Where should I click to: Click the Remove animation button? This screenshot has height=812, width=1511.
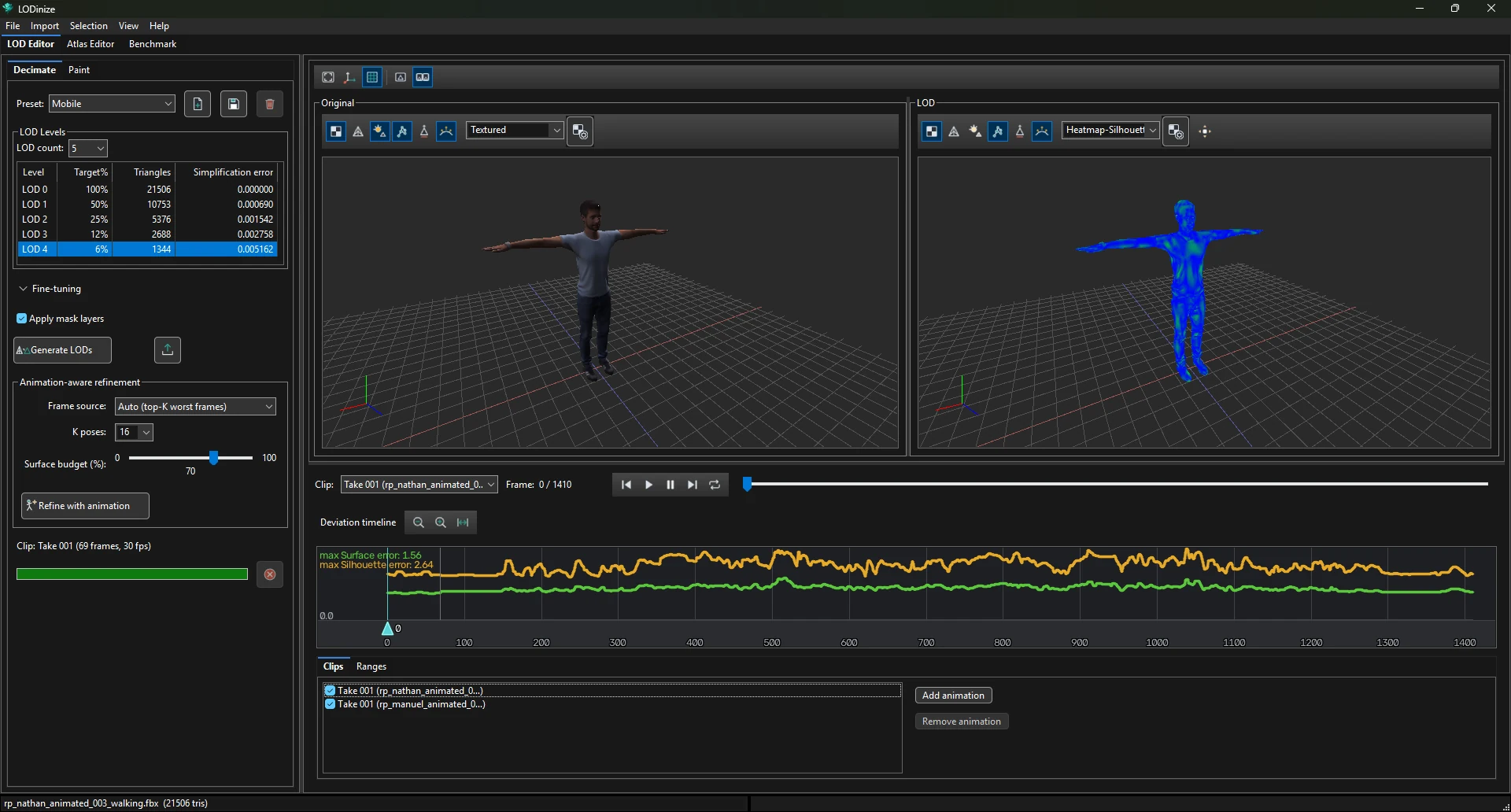point(962,722)
